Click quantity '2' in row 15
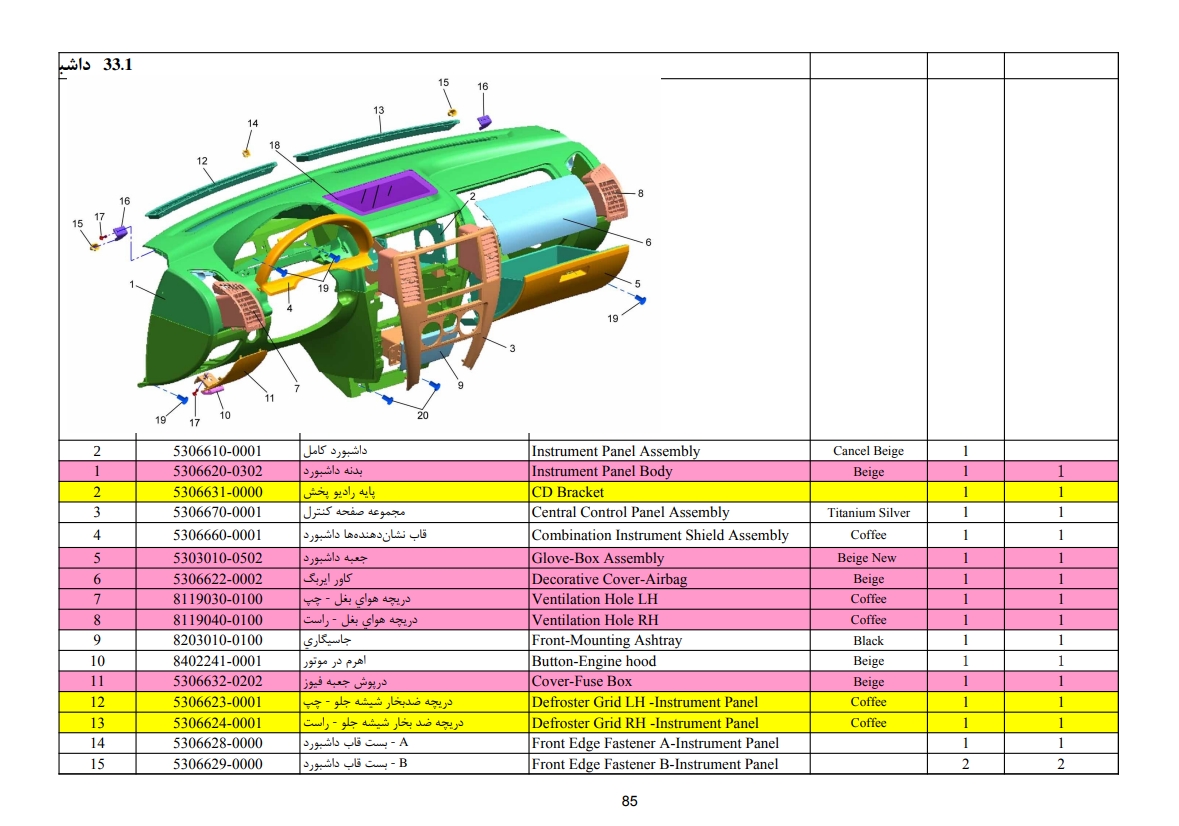This screenshot has width=1179, height=826. [965, 764]
